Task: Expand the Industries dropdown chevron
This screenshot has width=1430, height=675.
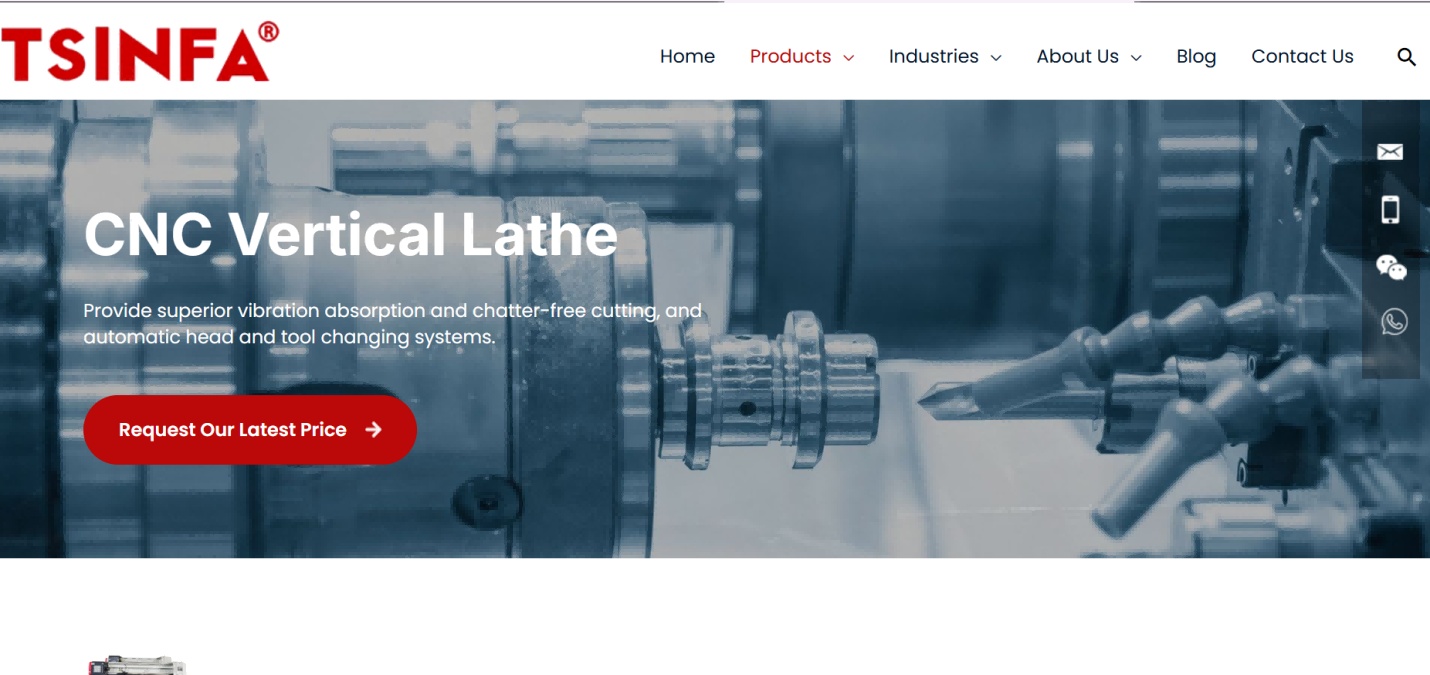Action: 995,58
